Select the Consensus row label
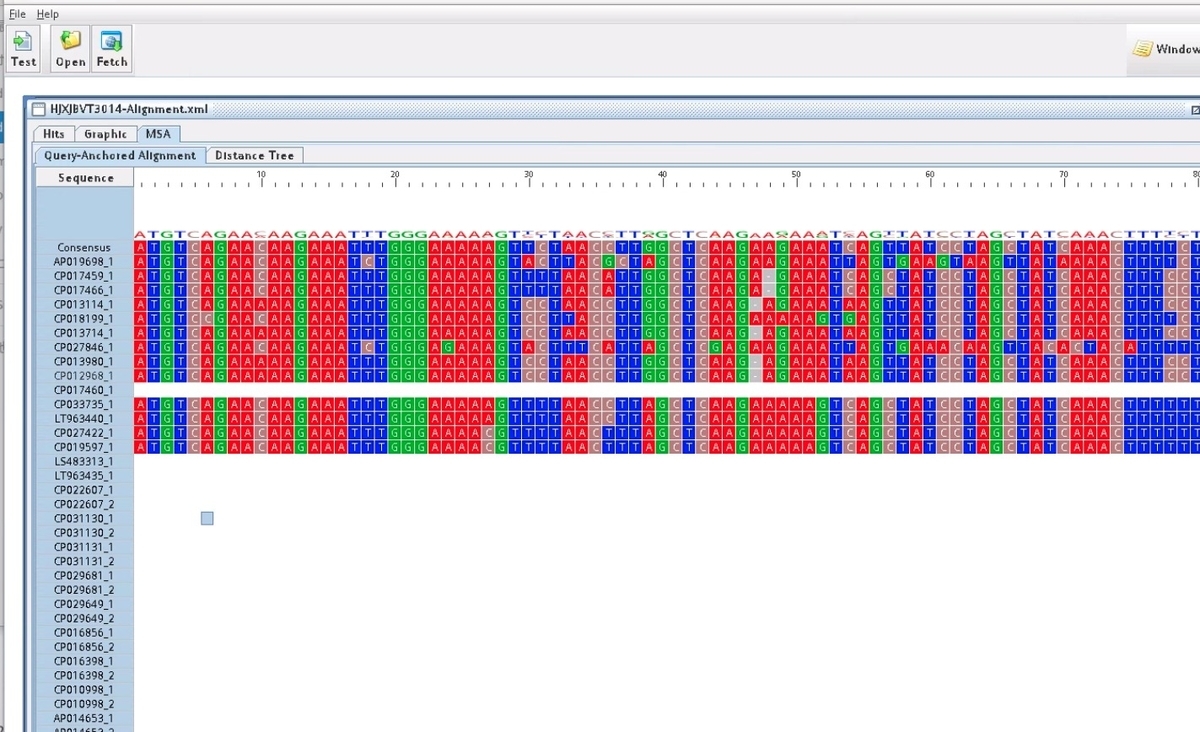Screen dimensions: 1200x732 [x=84, y=247]
